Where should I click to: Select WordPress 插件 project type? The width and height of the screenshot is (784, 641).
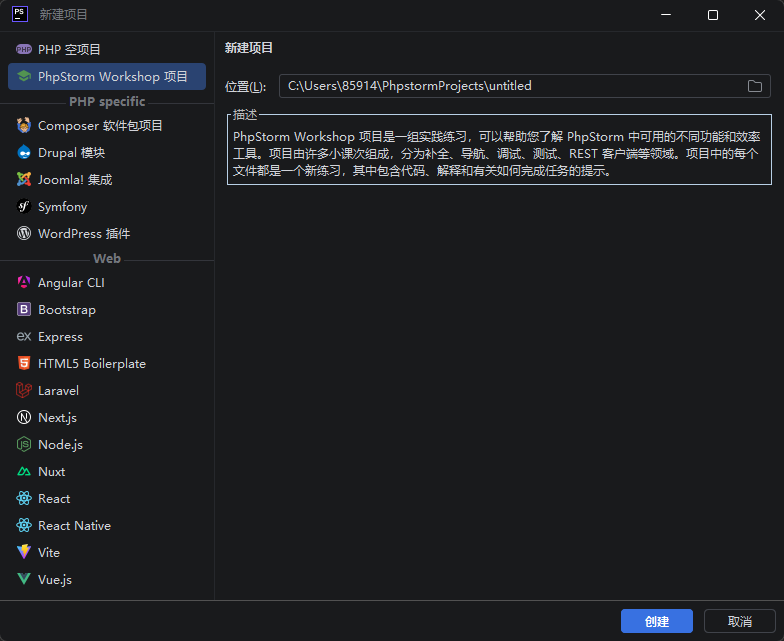tap(107, 234)
